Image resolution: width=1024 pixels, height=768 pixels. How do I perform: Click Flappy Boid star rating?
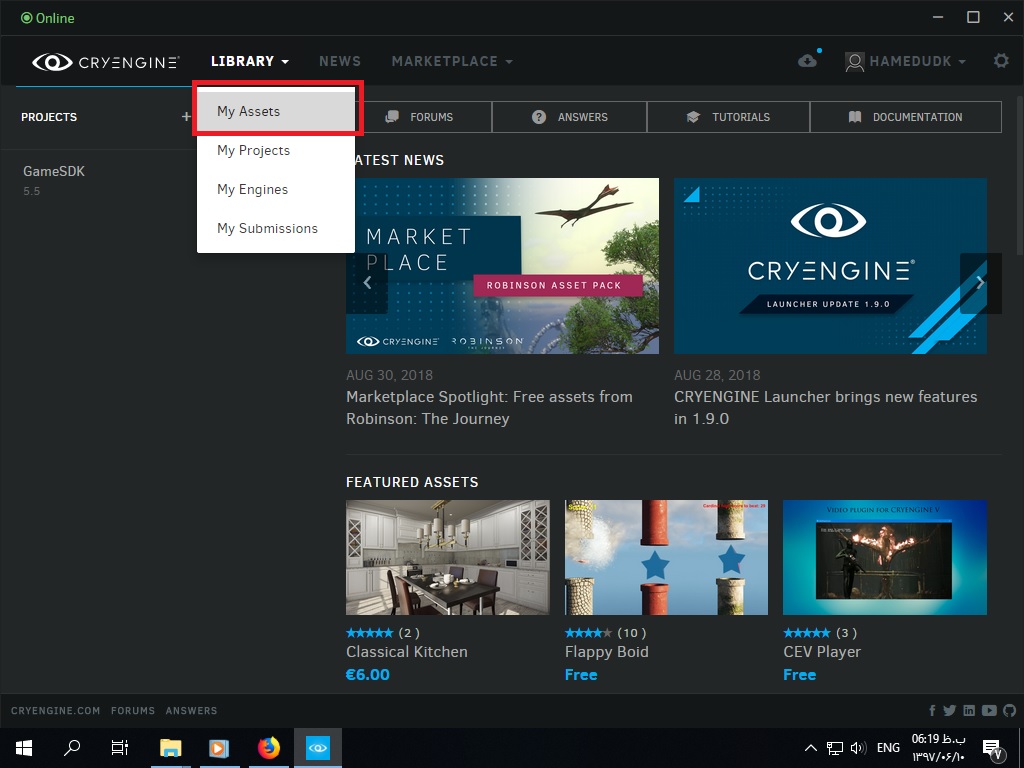pyautogui.click(x=588, y=633)
